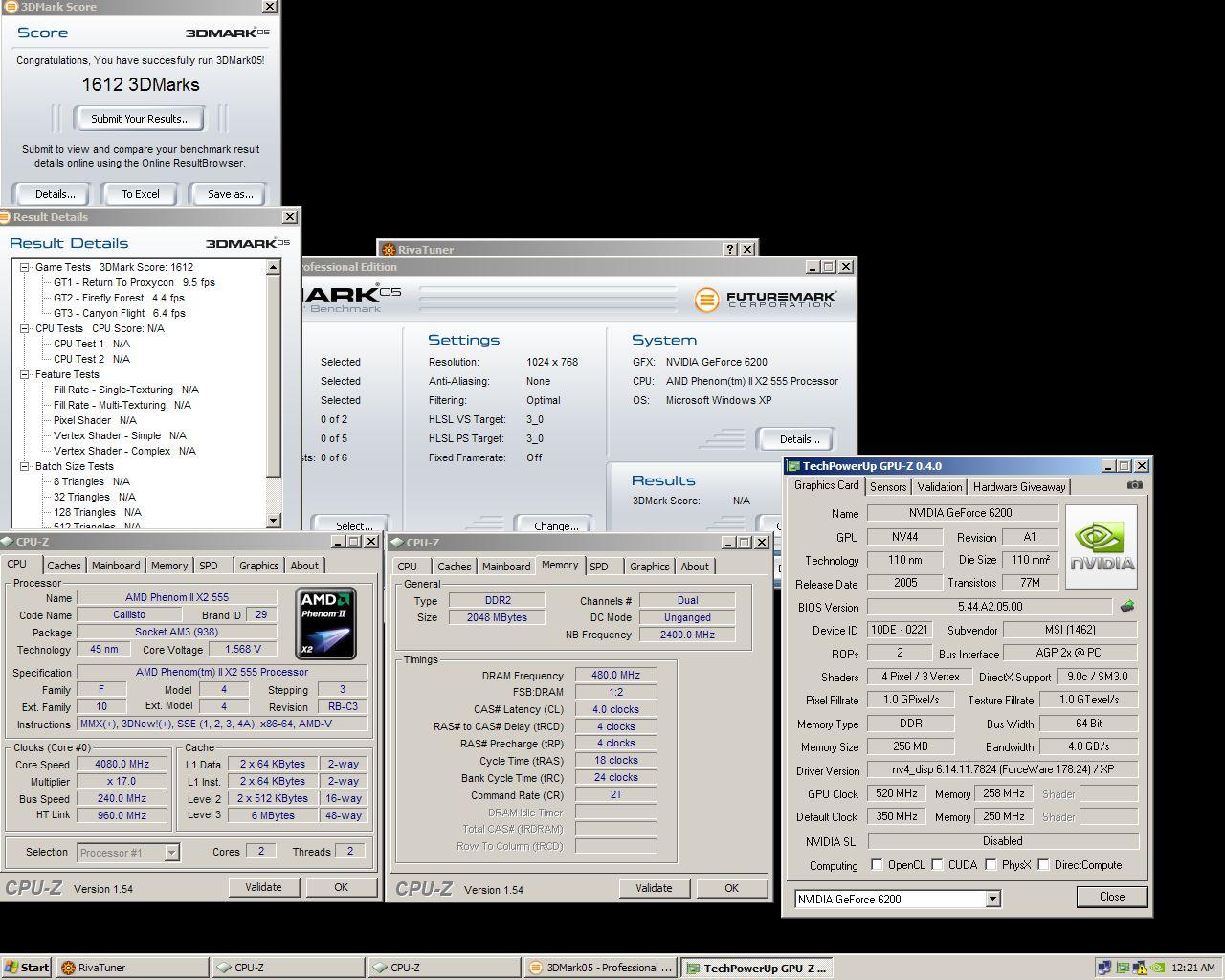Screen dimensions: 1225x980
Task: Switch to RivaTuner from taskbar
Action: click(131, 968)
